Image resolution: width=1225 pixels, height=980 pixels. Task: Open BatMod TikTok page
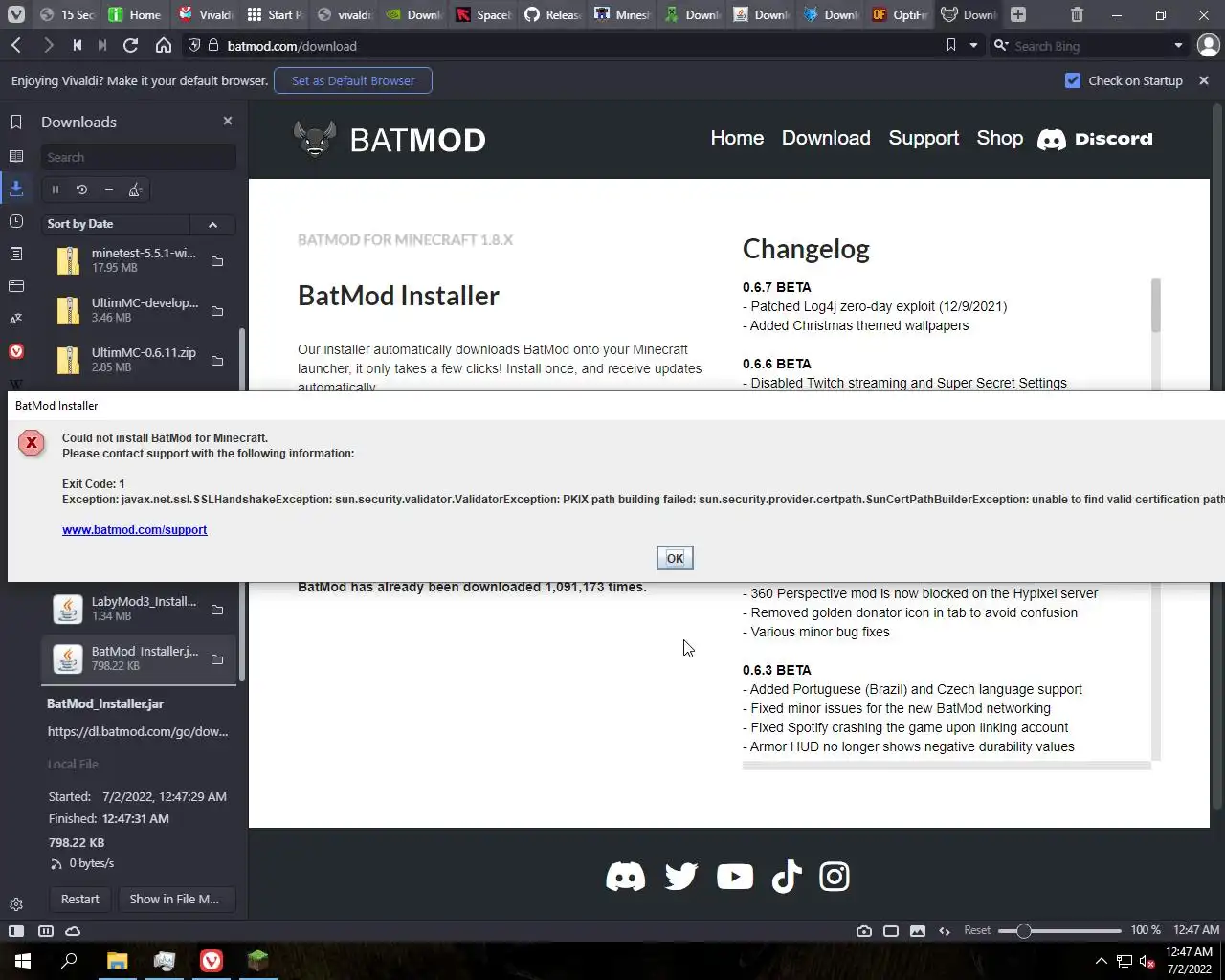click(x=786, y=877)
